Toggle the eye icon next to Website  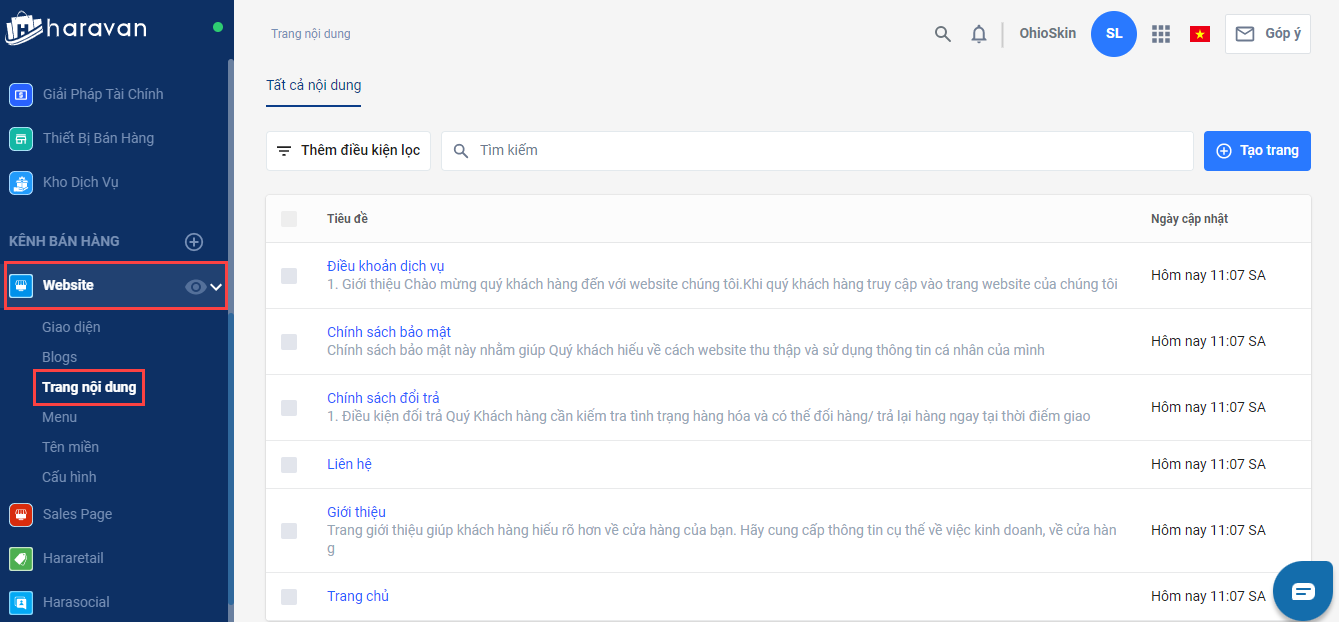coord(195,287)
